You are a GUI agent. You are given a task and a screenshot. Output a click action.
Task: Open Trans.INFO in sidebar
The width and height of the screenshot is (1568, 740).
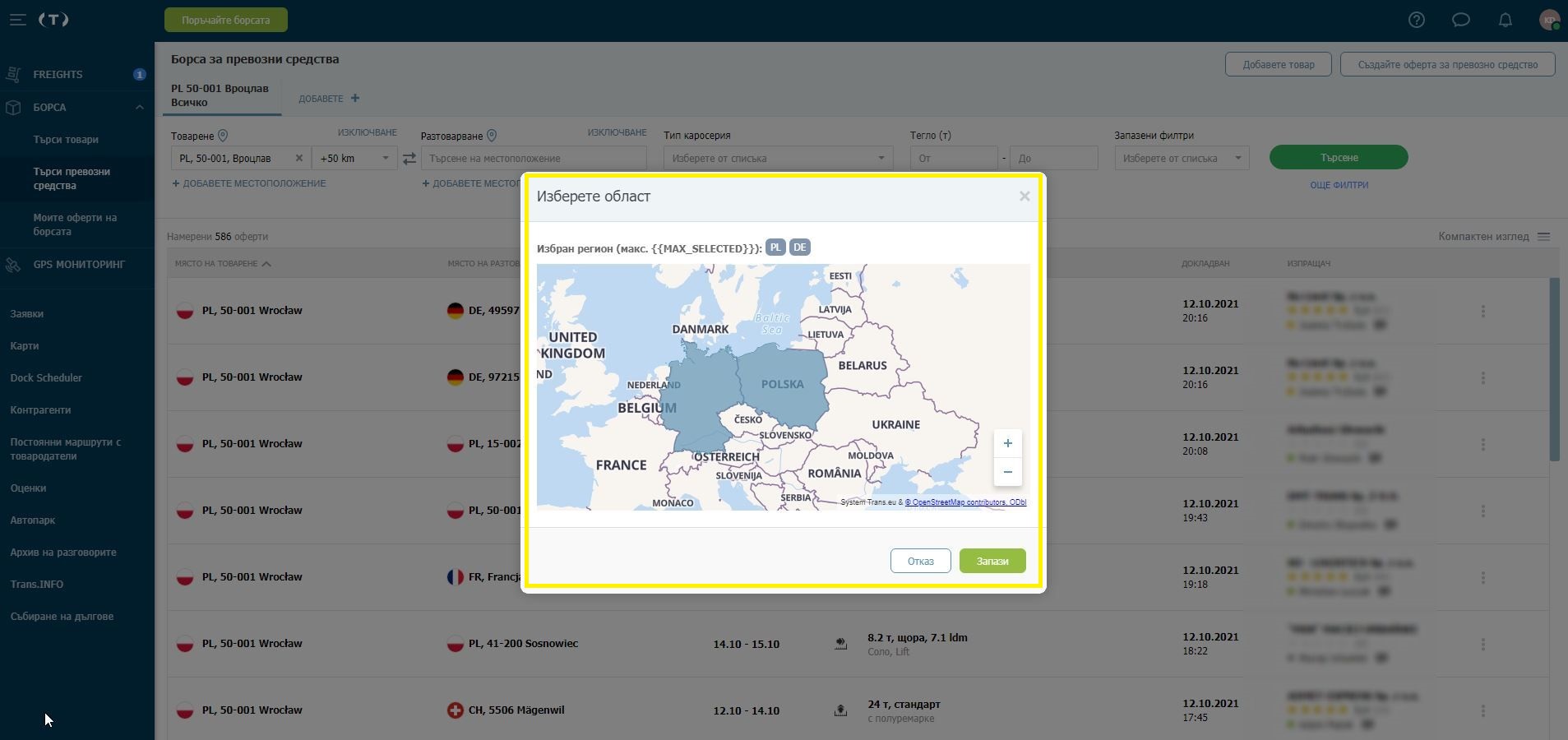(x=37, y=585)
